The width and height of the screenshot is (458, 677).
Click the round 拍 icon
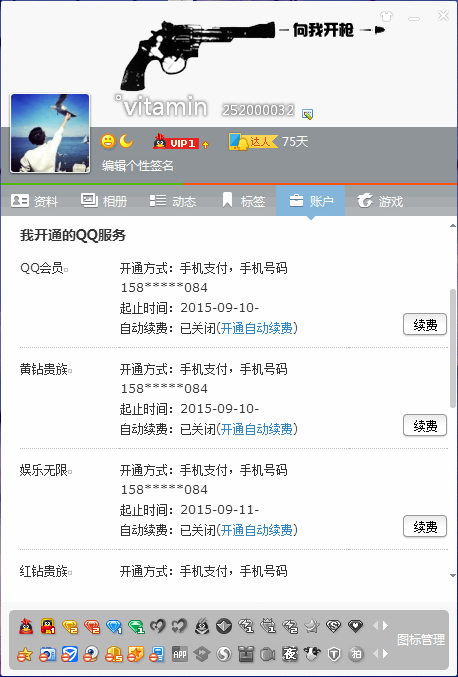[x=356, y=655]
